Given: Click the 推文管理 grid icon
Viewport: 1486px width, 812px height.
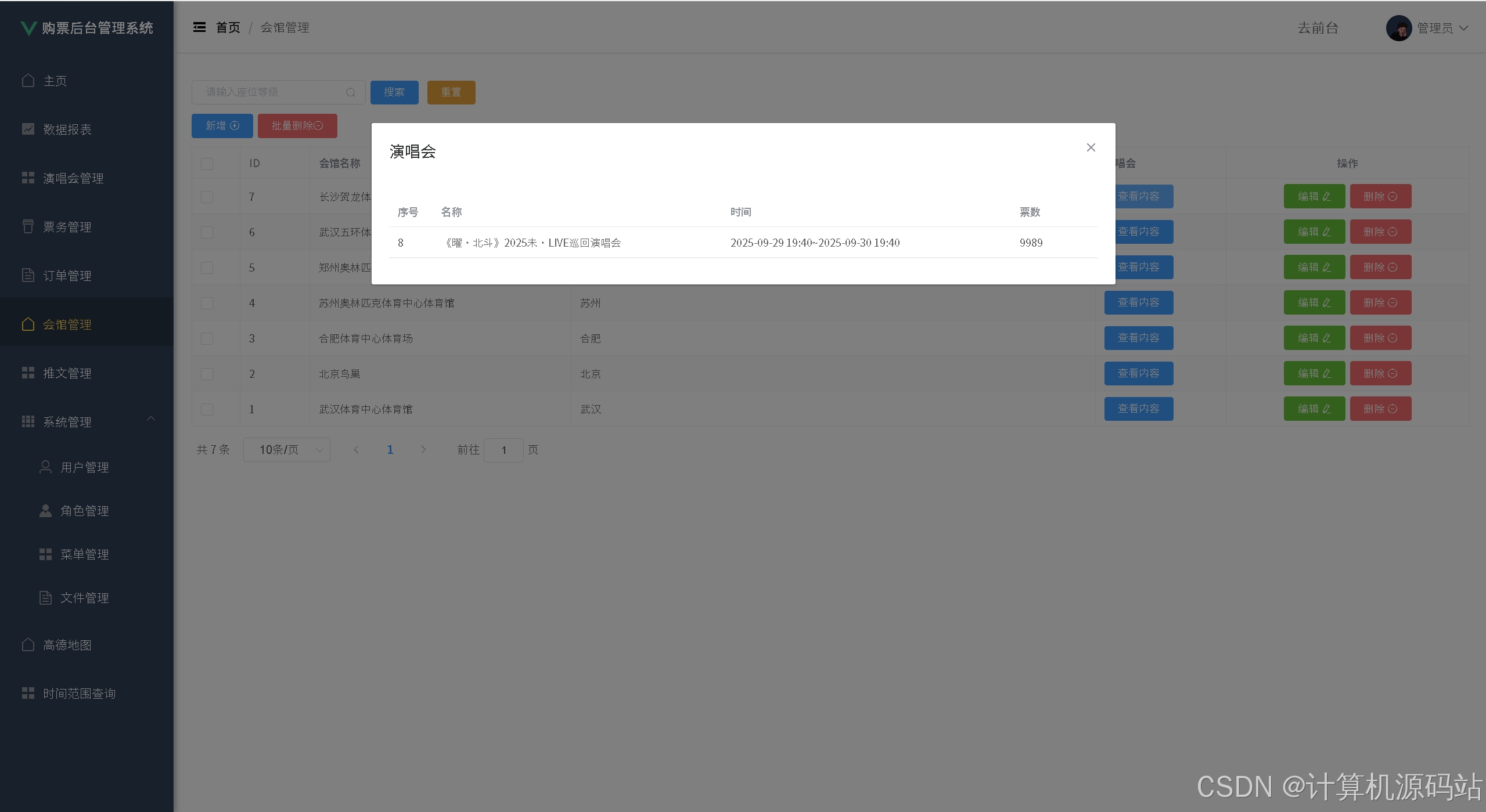Looking at the screenshot, I should (x=28, y=373).
